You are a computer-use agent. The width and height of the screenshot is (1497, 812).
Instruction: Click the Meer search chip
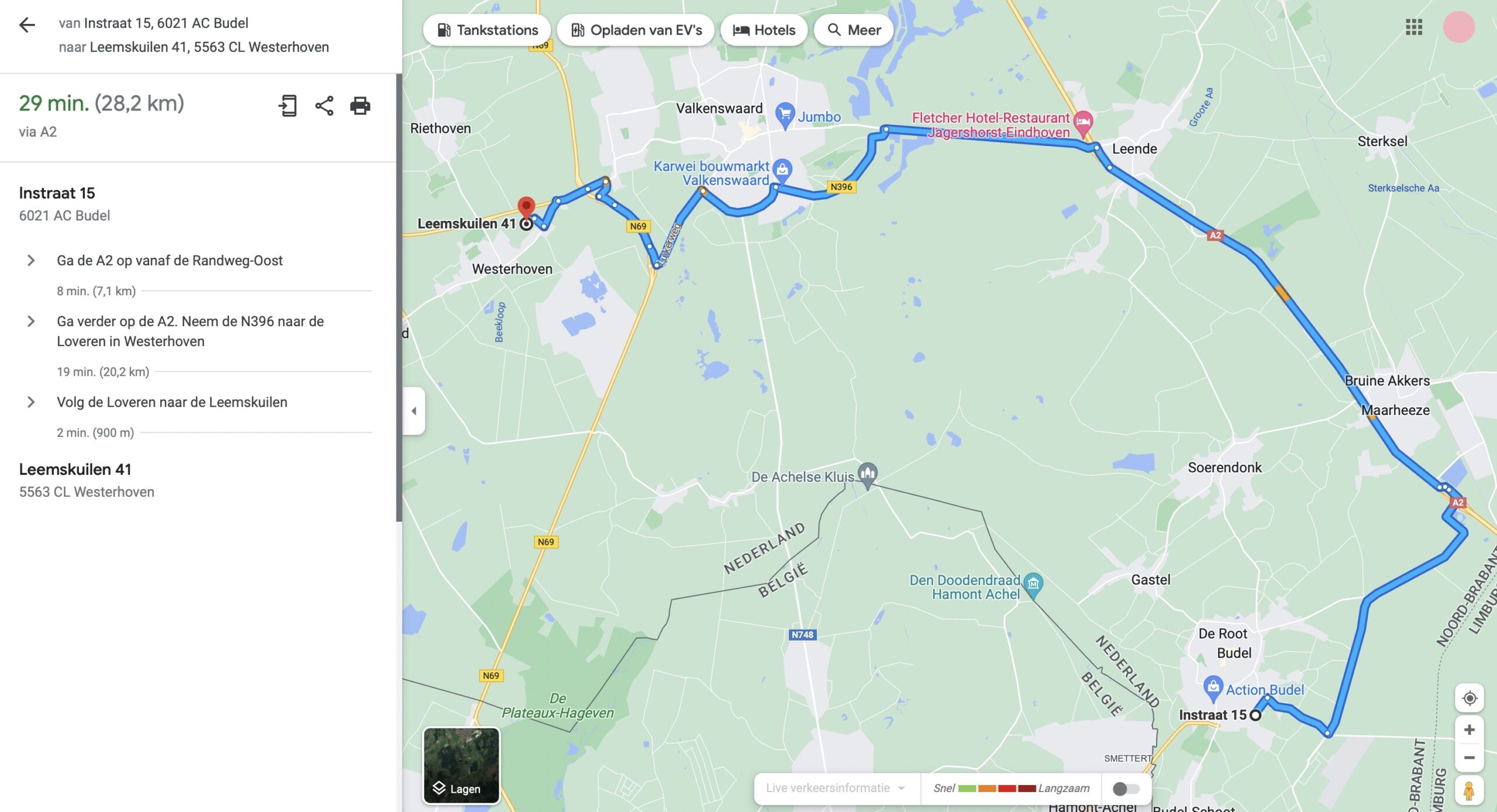coord(854,30)
